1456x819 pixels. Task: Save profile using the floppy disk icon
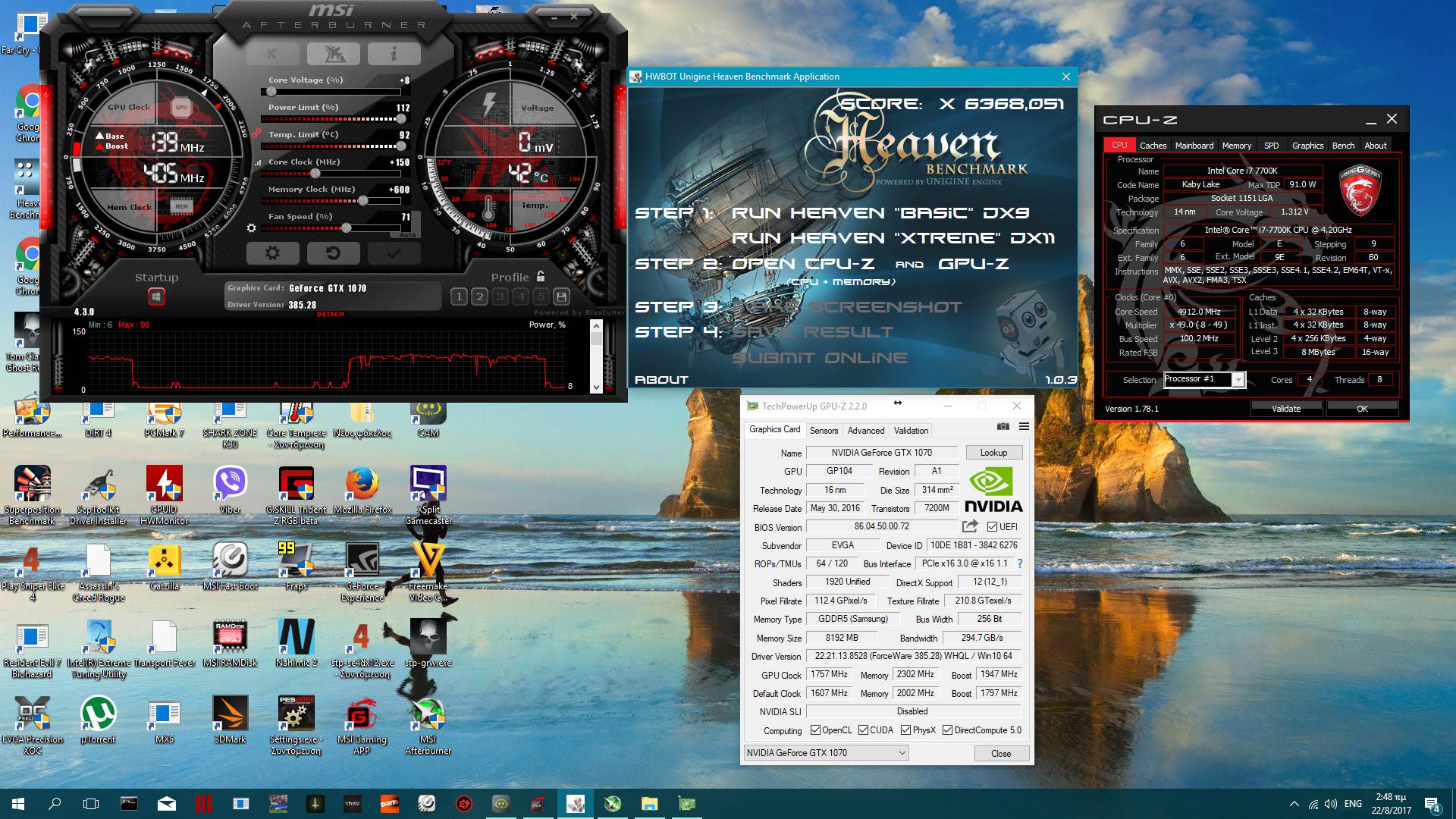pos(561,297)
